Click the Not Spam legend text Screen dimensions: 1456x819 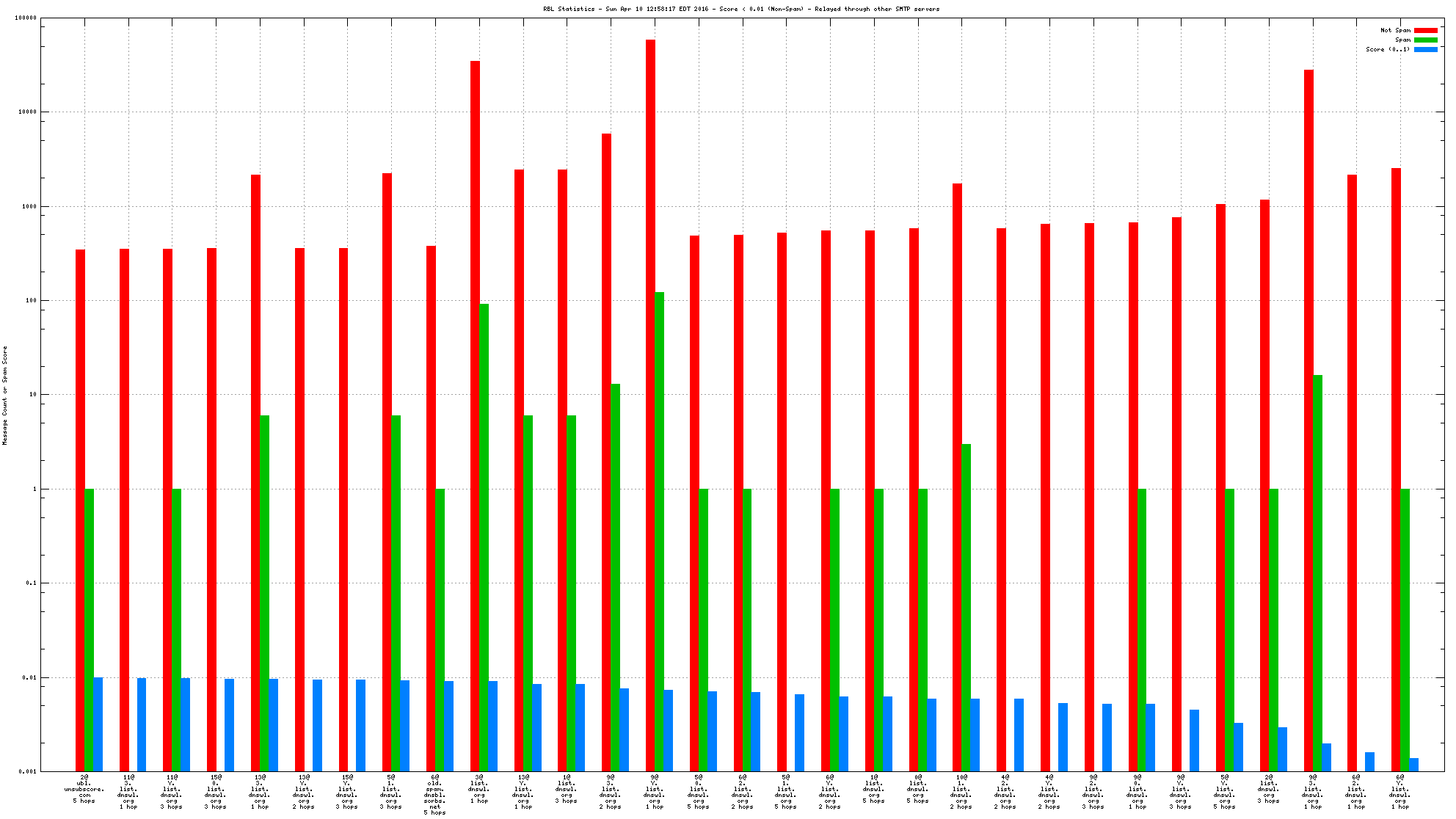[1395, 30]
